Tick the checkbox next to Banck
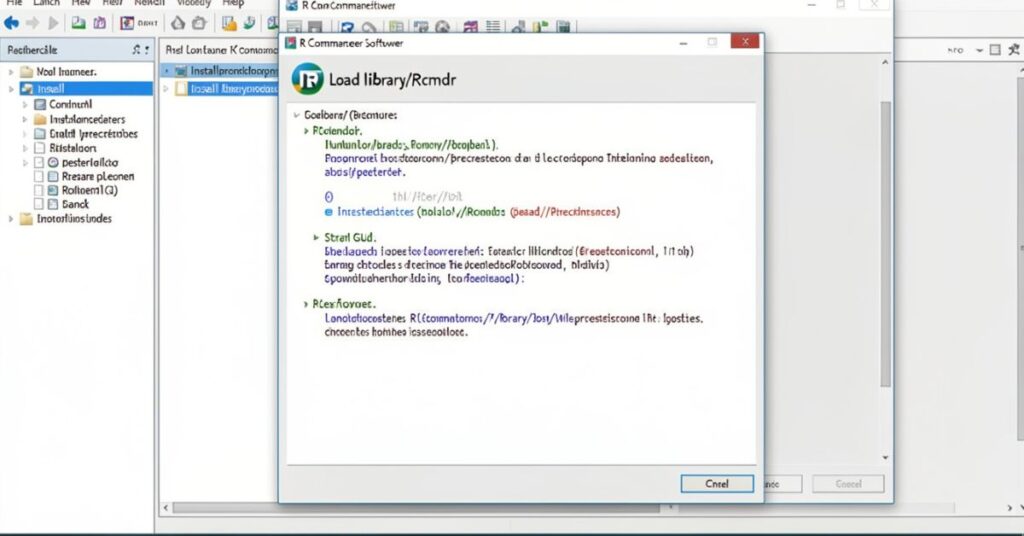 [39, 204]
